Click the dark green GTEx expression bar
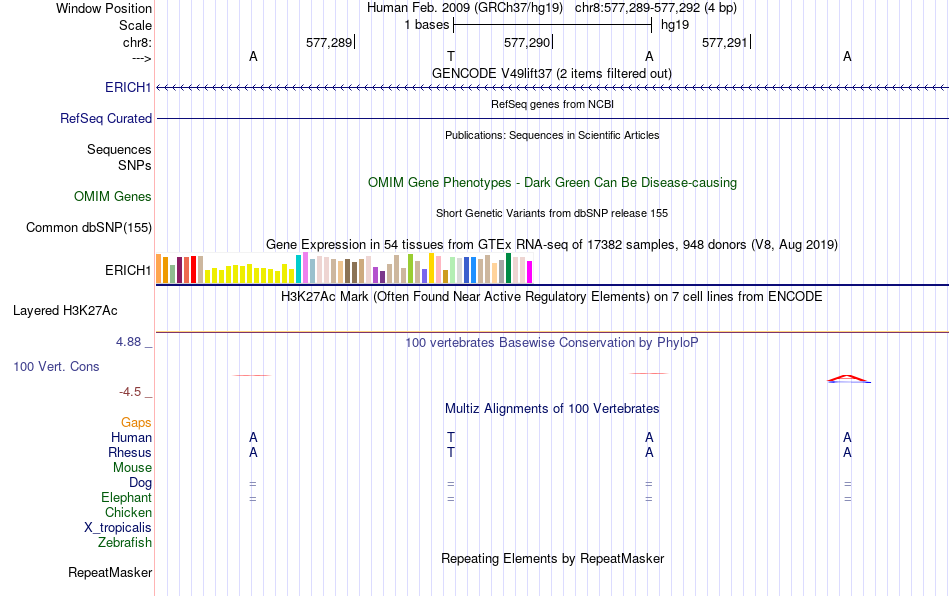Screen dimensions: 950x596 coord(508,268)
